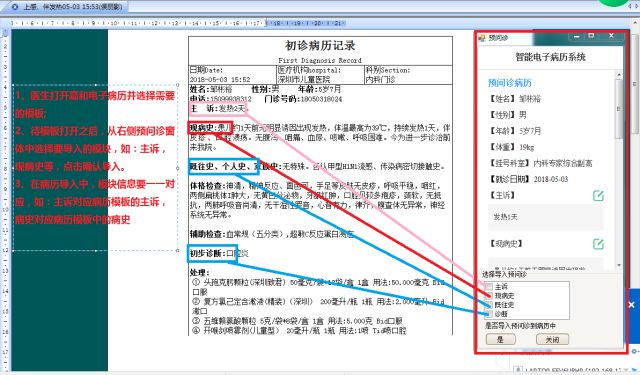Open the 预问诊病历 heading link
Screen dimensions: 640x375
(x=510, y=83)
